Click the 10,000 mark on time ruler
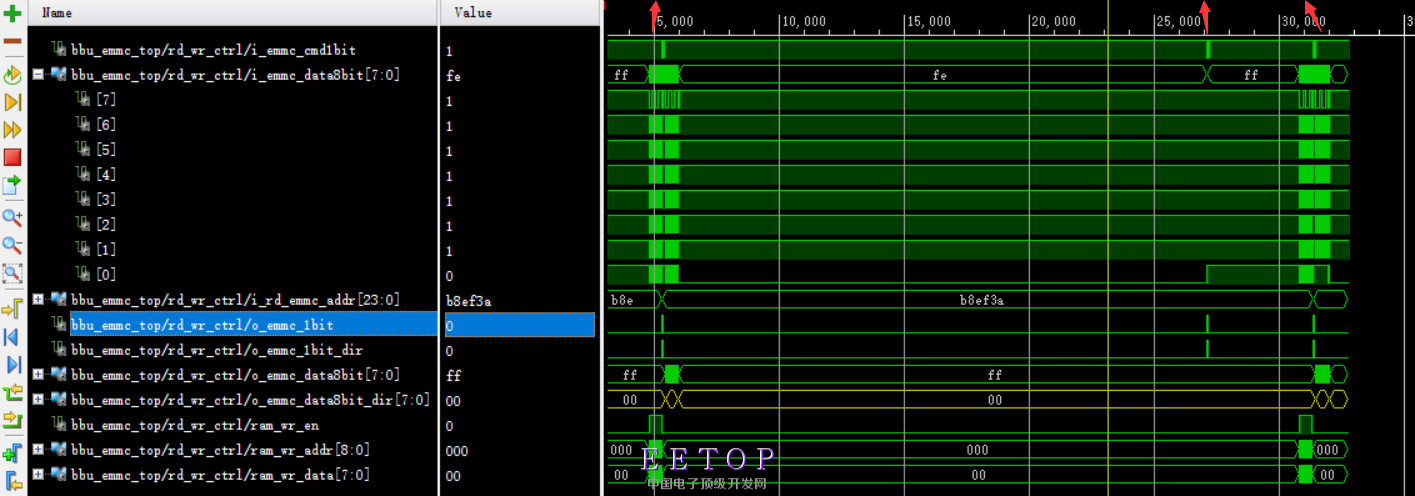The width and height of the screenshot is (1415, 496). pos(803,21)
